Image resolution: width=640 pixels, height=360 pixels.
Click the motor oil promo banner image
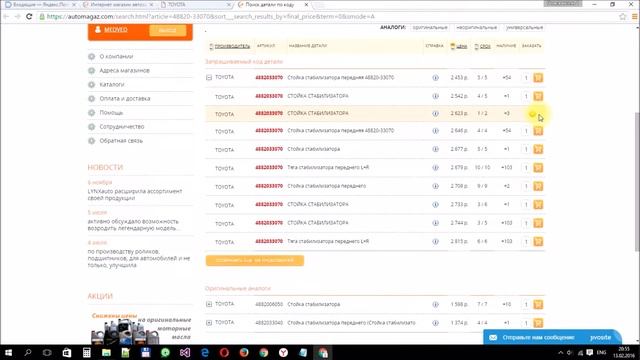[140, 329]
